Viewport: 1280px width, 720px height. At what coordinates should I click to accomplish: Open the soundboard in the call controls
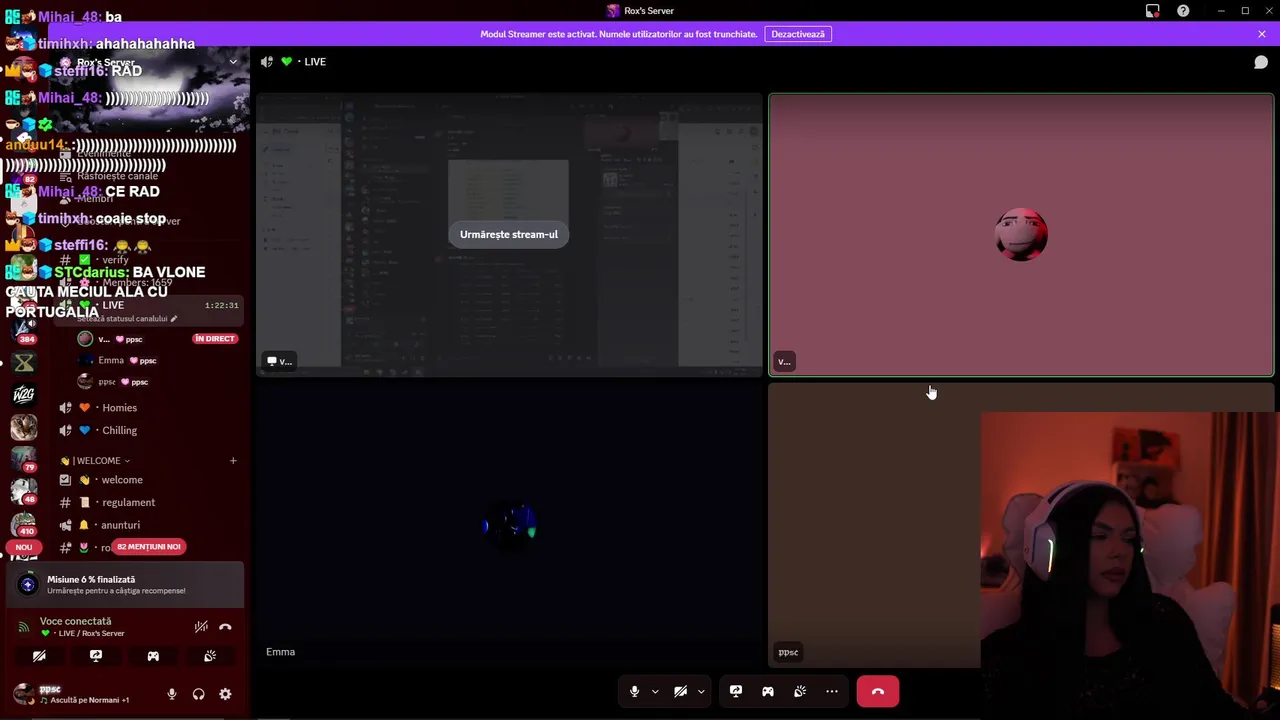click(x=800, y=691)
